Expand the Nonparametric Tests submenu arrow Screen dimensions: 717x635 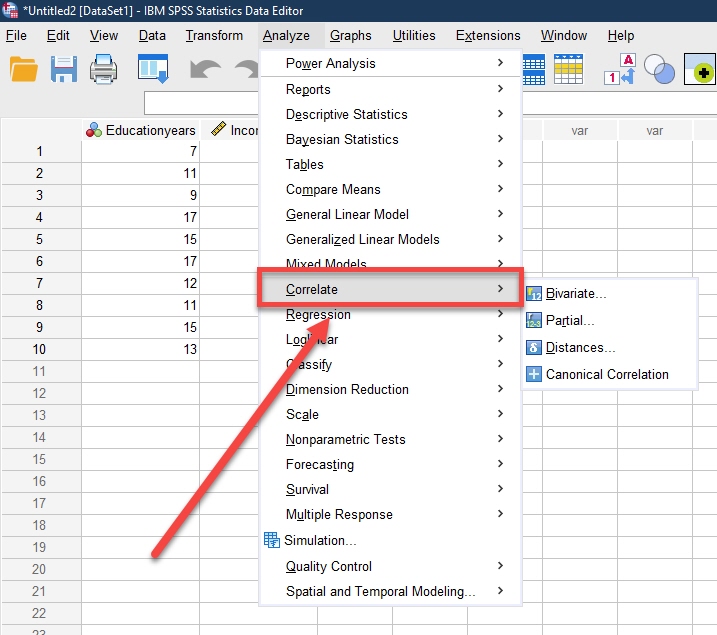[500, 438]
